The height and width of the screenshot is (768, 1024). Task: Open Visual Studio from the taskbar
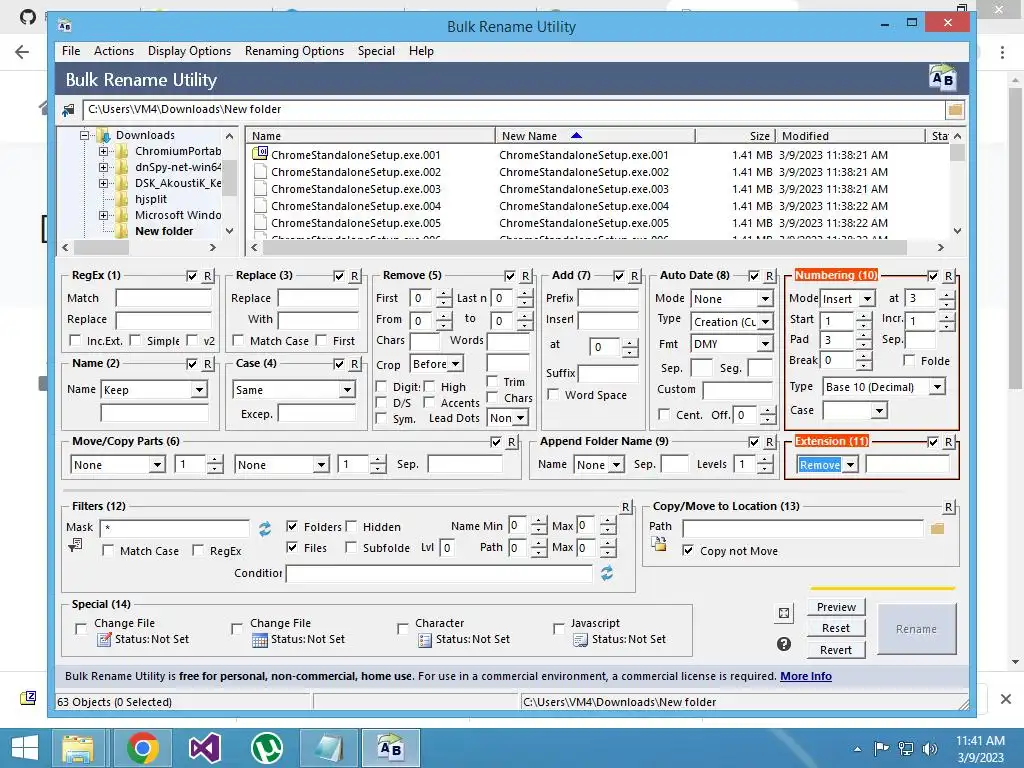[204, 748]
